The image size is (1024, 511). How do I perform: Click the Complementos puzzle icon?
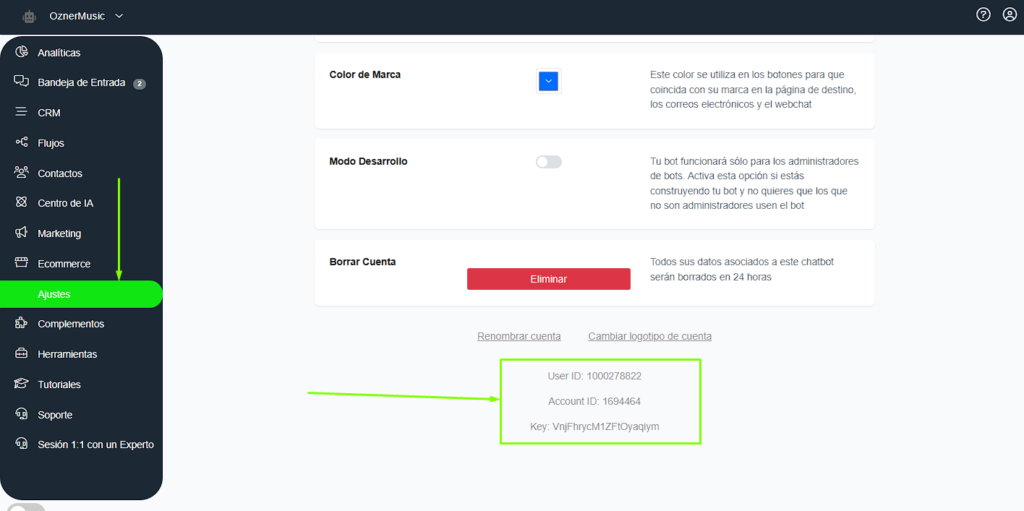(x=21, y=324)
